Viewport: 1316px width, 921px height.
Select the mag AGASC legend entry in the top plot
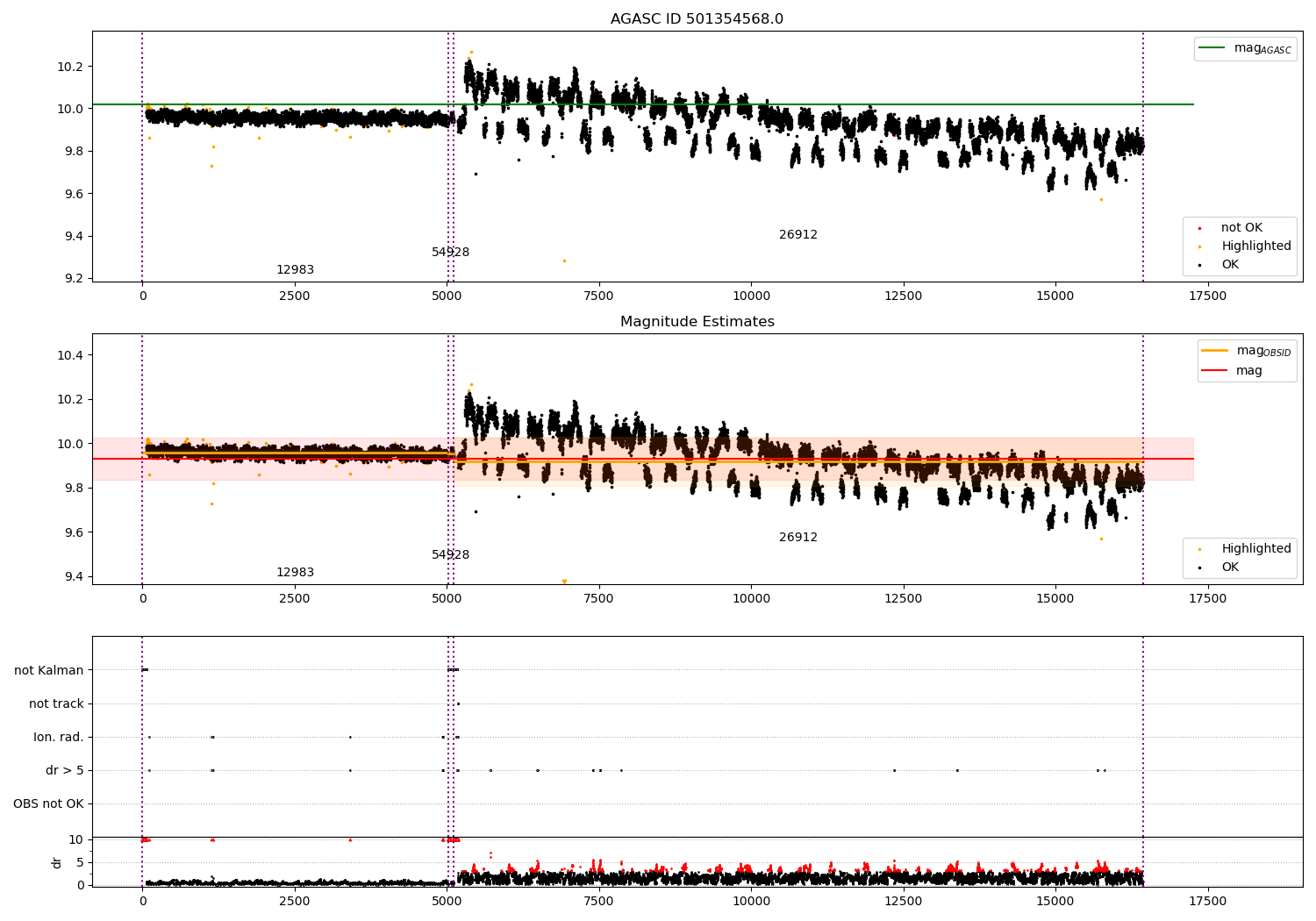(x=1245, y=48)
